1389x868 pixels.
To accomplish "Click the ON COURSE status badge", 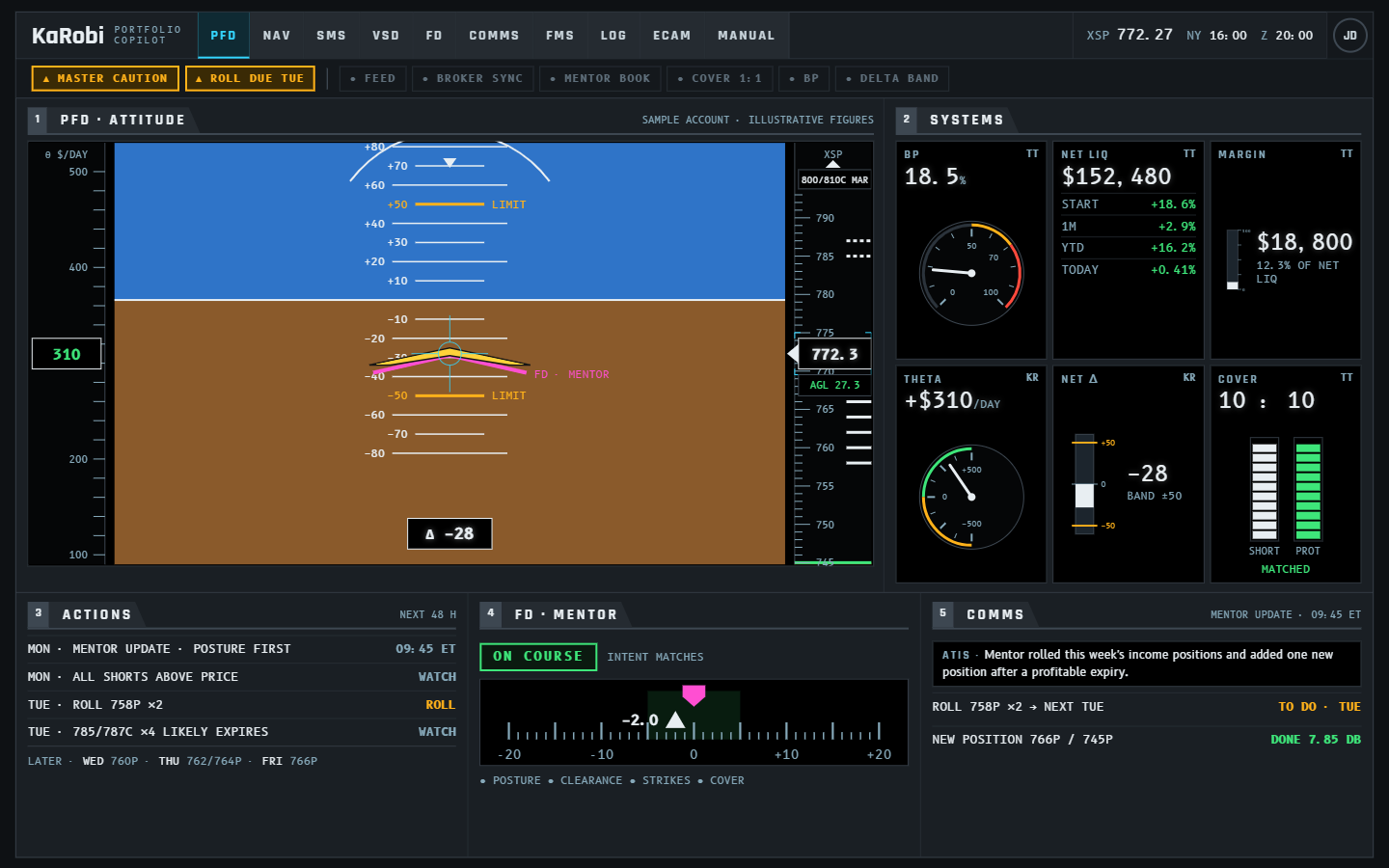I will tap(538, 657).
